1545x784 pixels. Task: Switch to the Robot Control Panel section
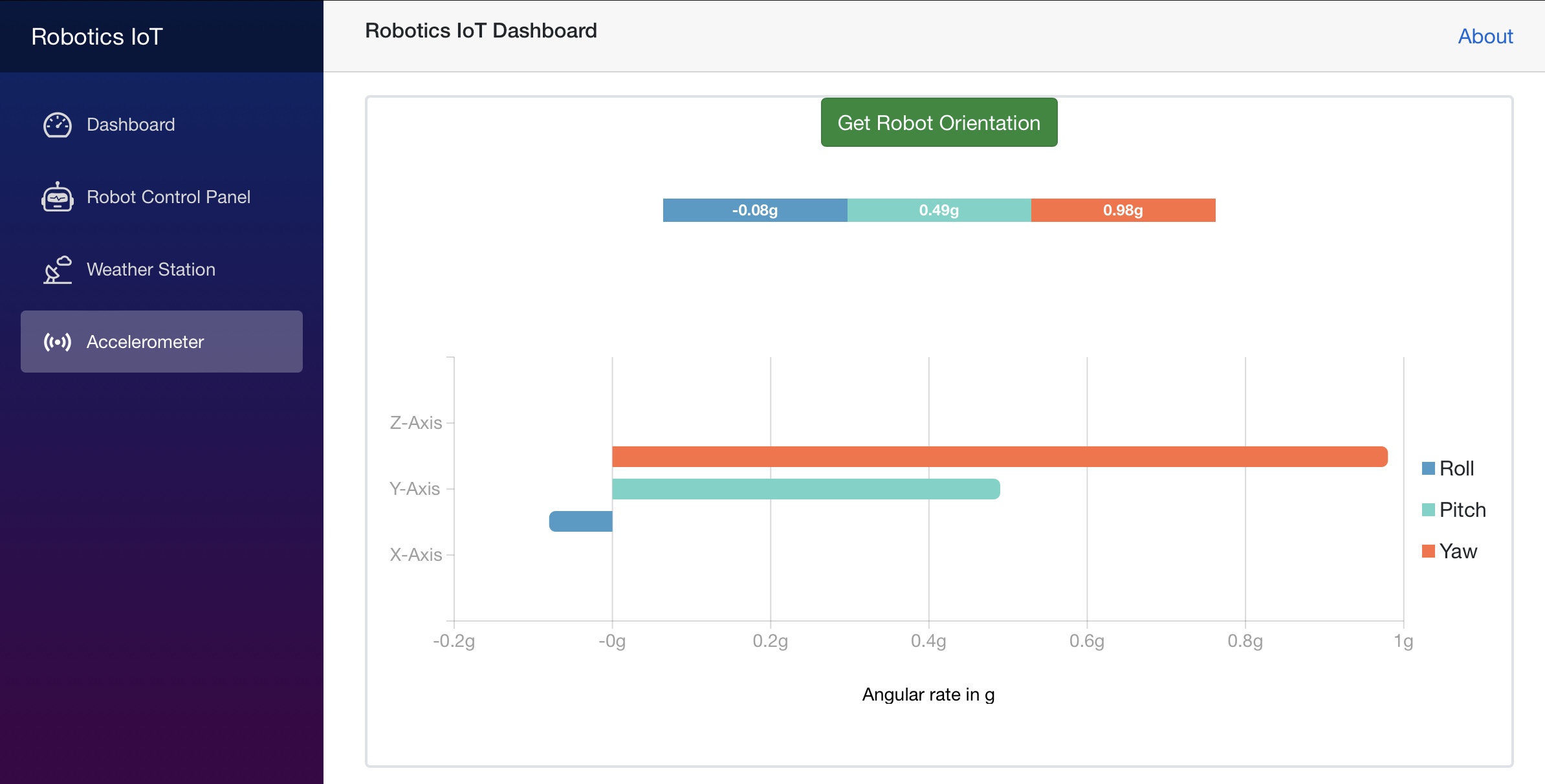[169, 197]
